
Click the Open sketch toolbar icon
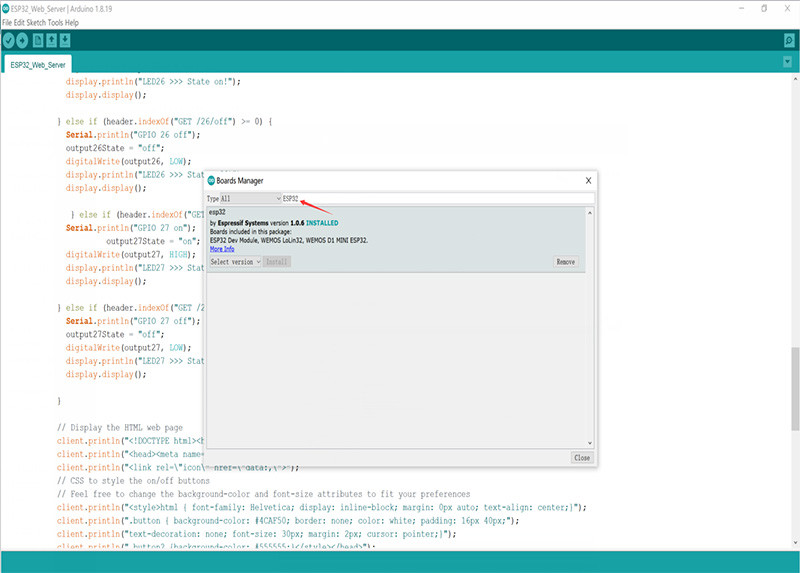52,40
